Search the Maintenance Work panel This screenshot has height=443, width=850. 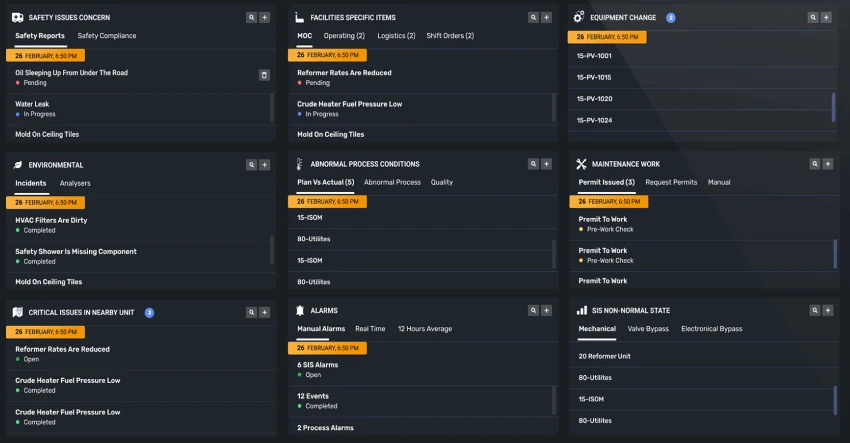(815, 164)
